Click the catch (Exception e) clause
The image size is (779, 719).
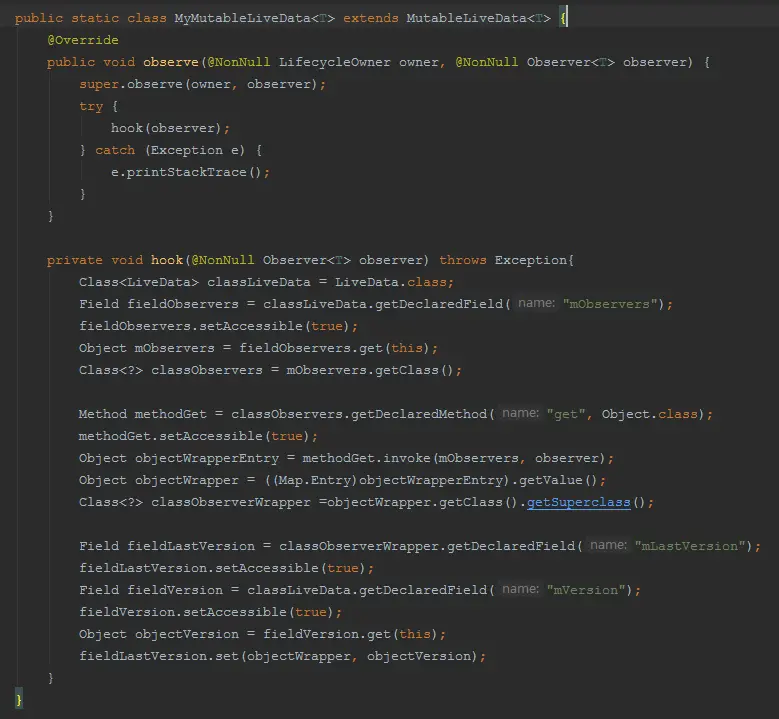[x=170, y=151]
